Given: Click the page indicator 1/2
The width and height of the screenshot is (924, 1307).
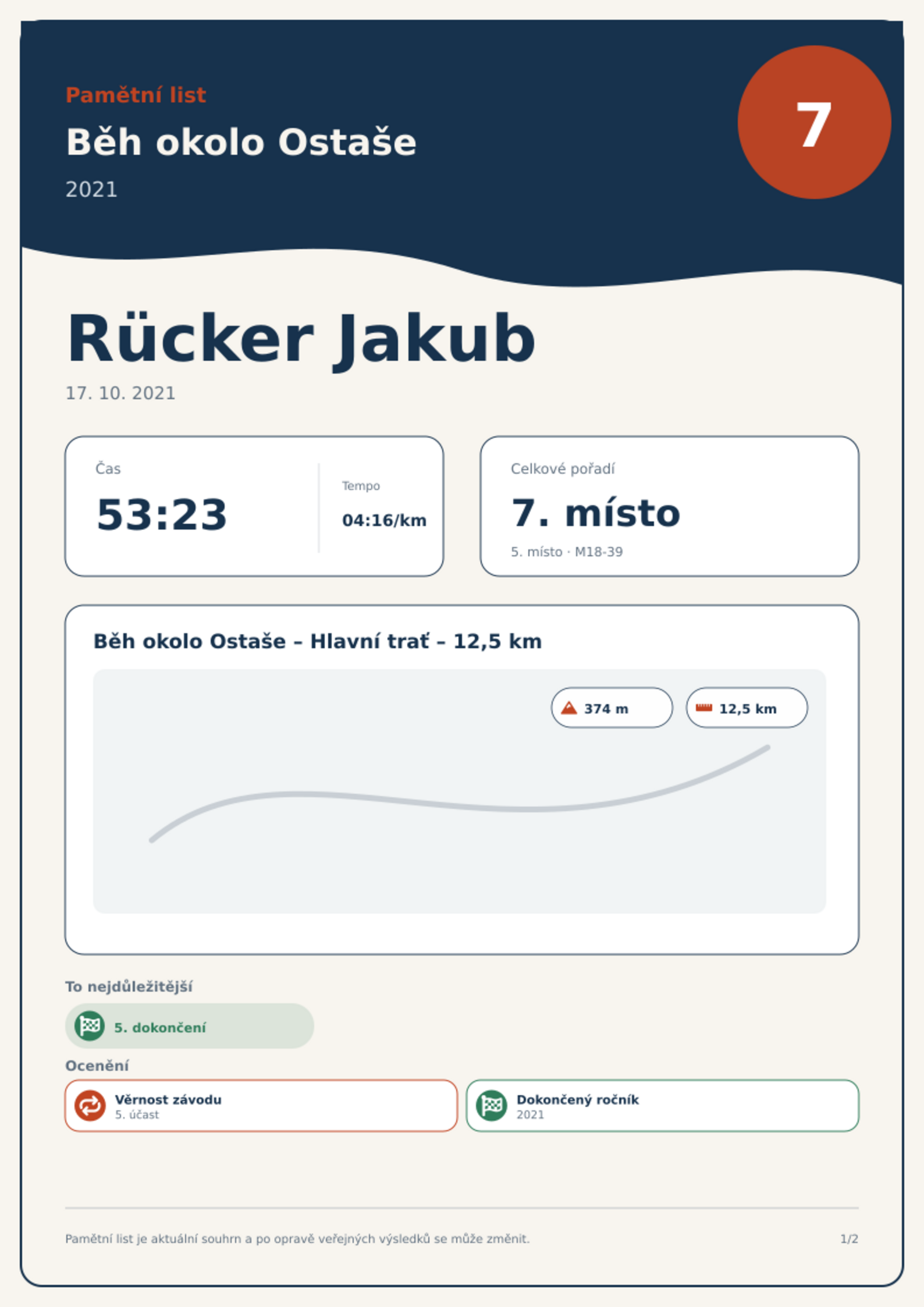Looking at the screenshot, I should point(849,1239).
